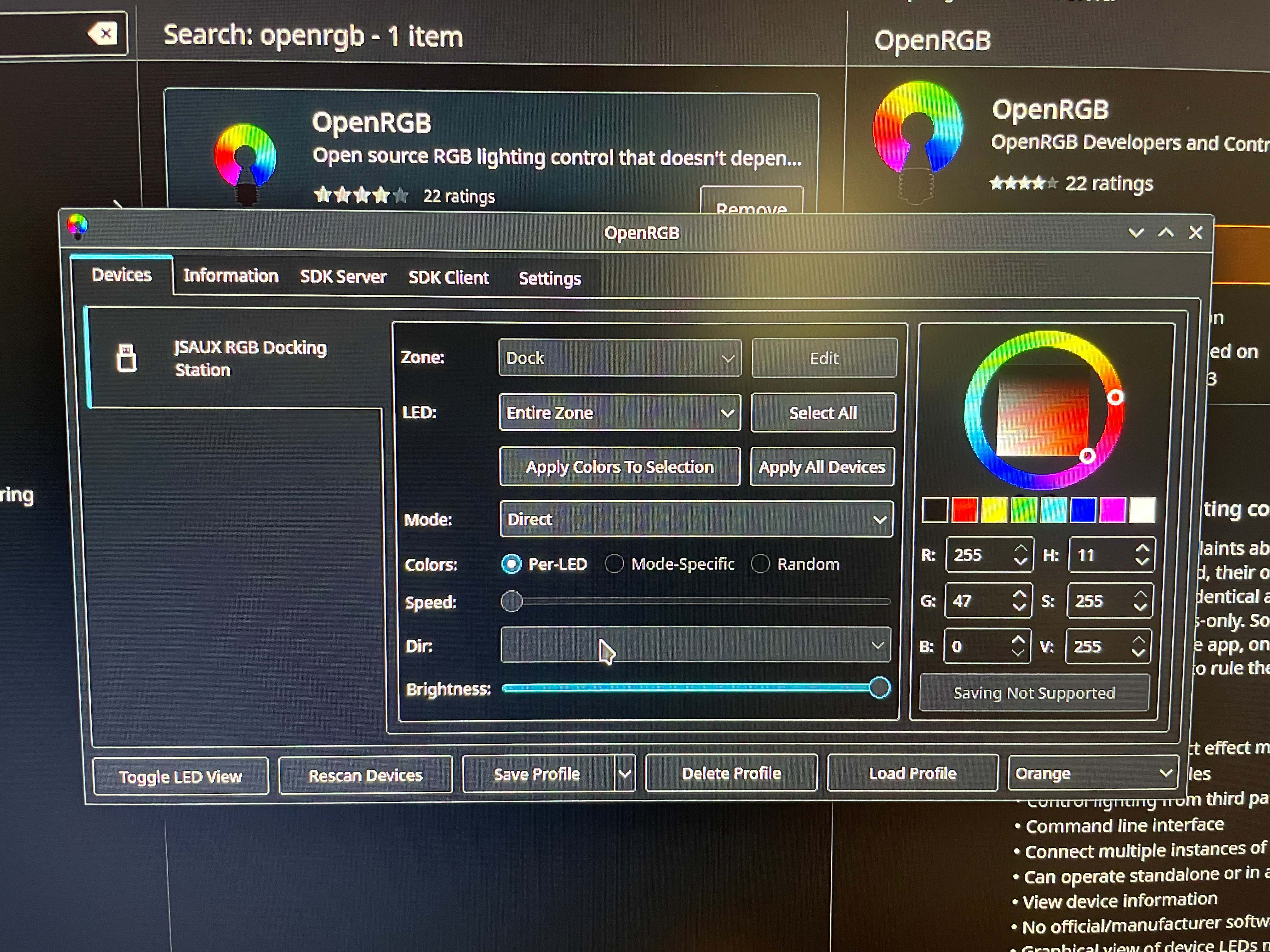Click Select All for LEDs
Screen dimensions: 1270x952
(x=823, y=413)
